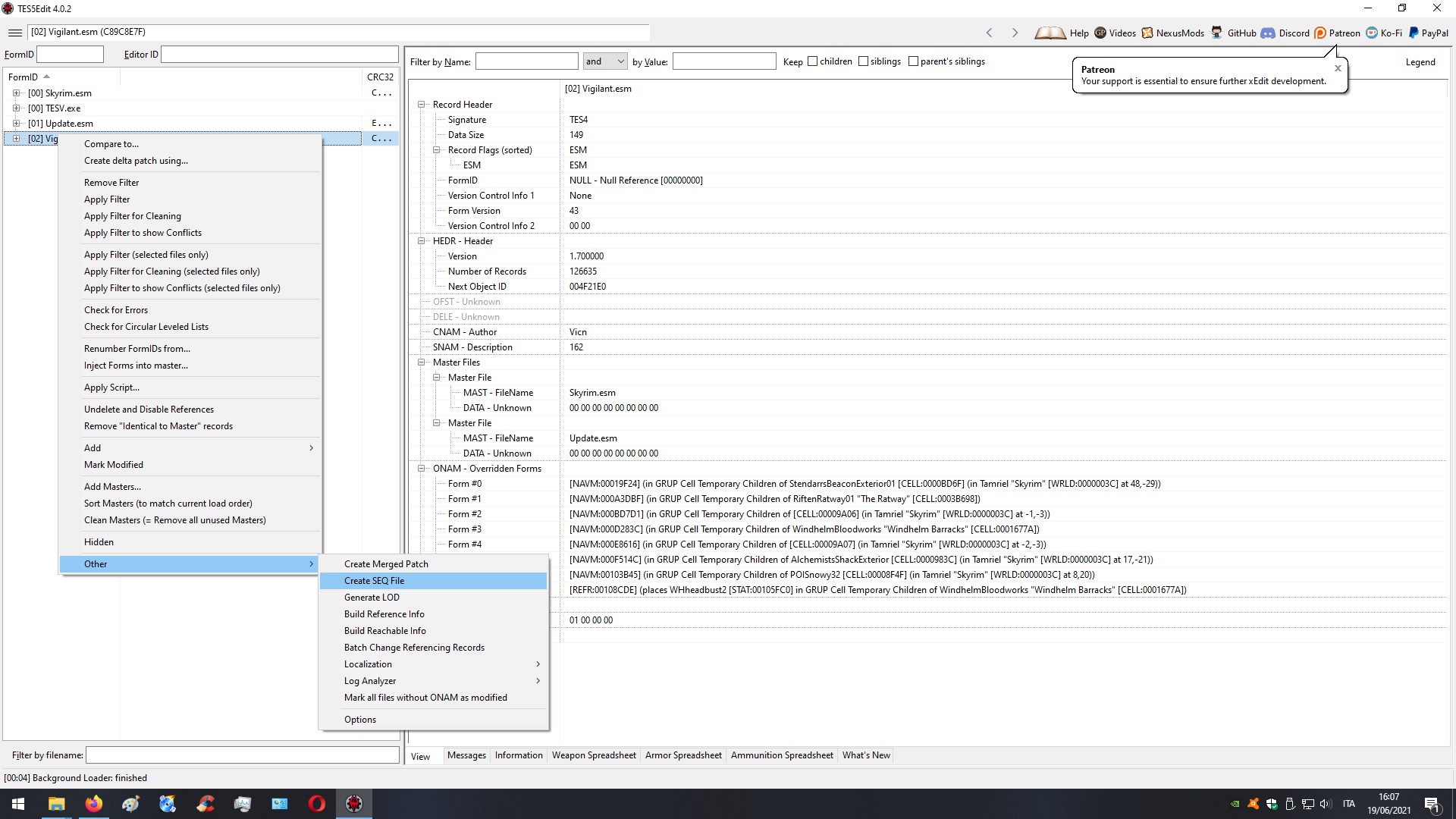Open the Windows Start menu
This screenshot has height=819, width=1456.
coord(18,804)
